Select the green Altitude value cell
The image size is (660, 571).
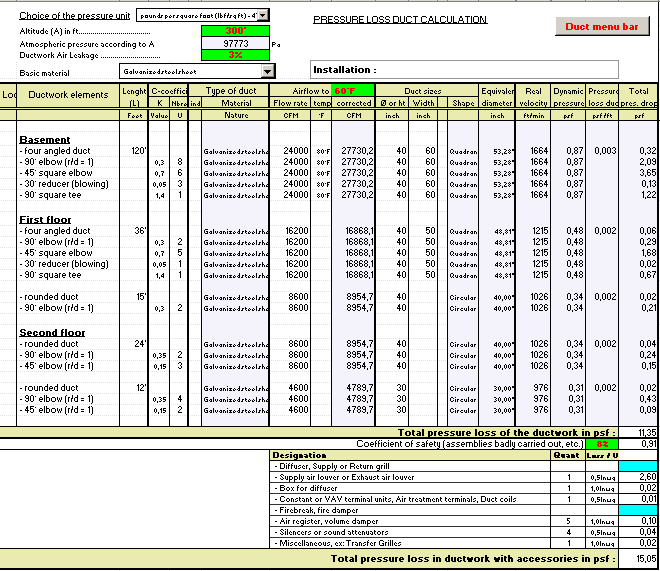click(236, 31)
